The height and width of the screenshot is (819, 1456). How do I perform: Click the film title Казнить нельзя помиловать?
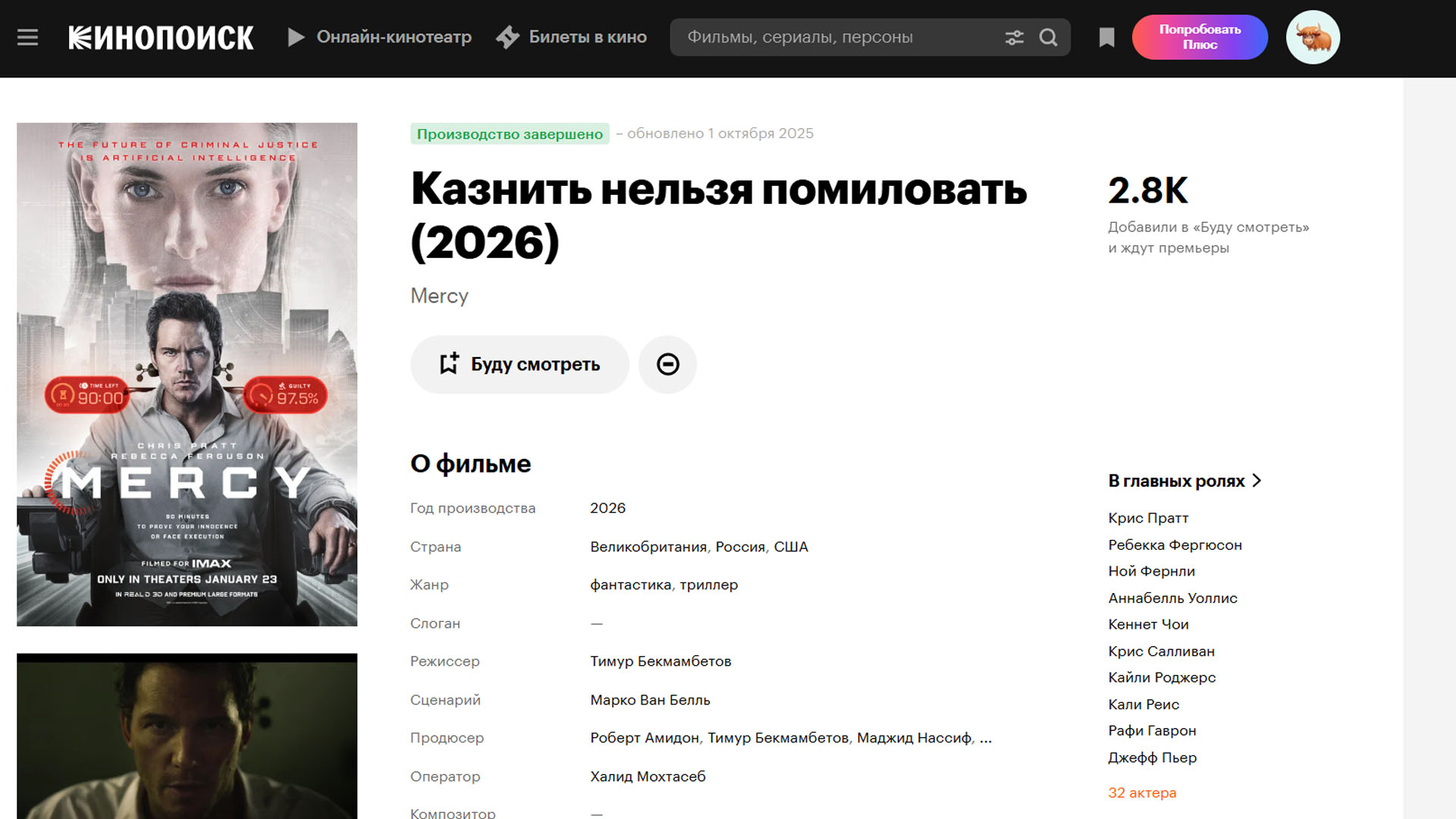pyautogui.click(x=718, y=215)
